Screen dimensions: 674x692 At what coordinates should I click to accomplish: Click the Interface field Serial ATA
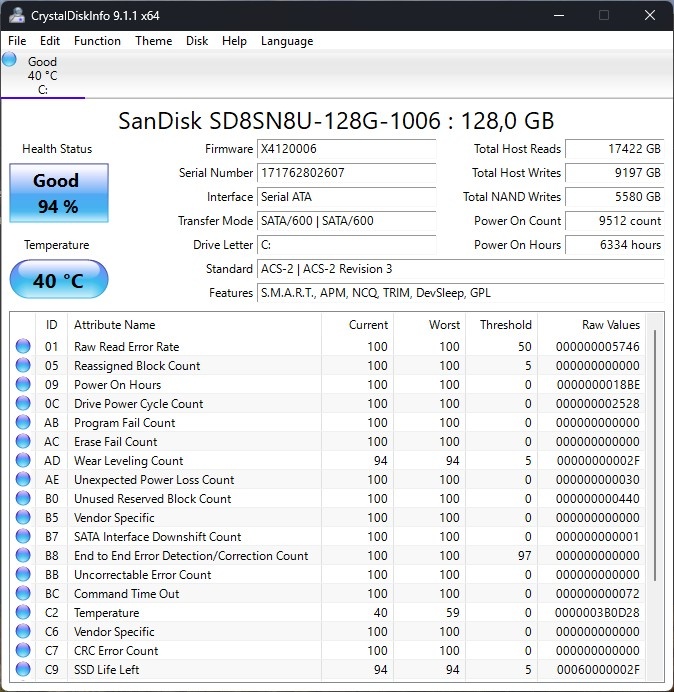[x=346, y=196]
